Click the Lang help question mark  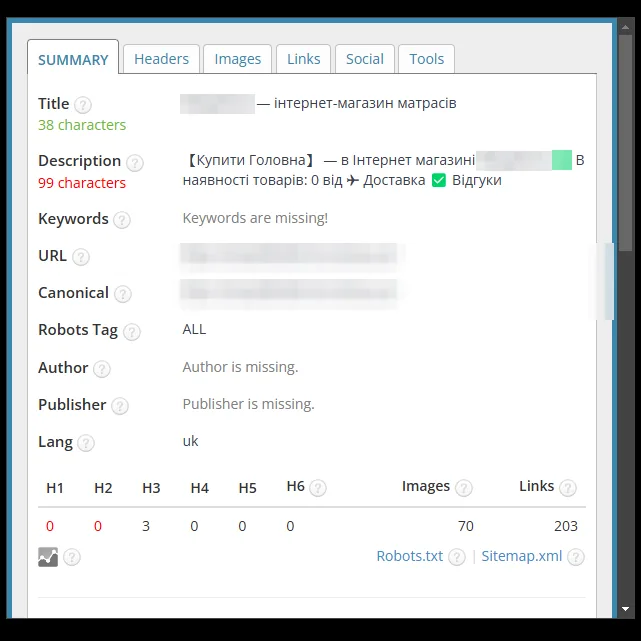(86, 443)
